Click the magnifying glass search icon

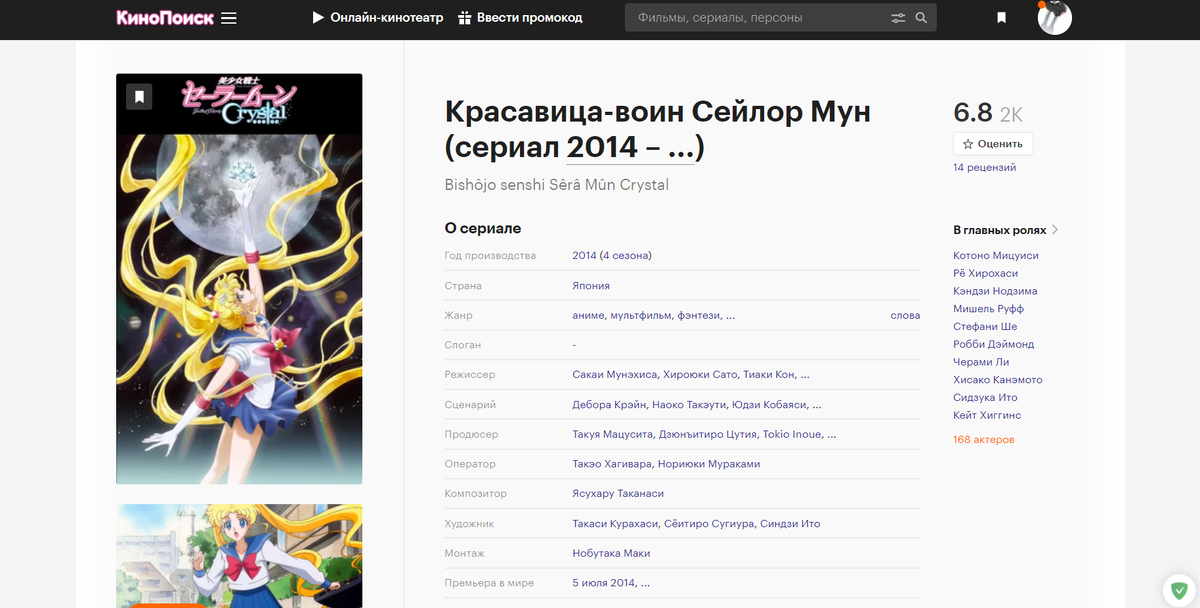tap(921, 18)
